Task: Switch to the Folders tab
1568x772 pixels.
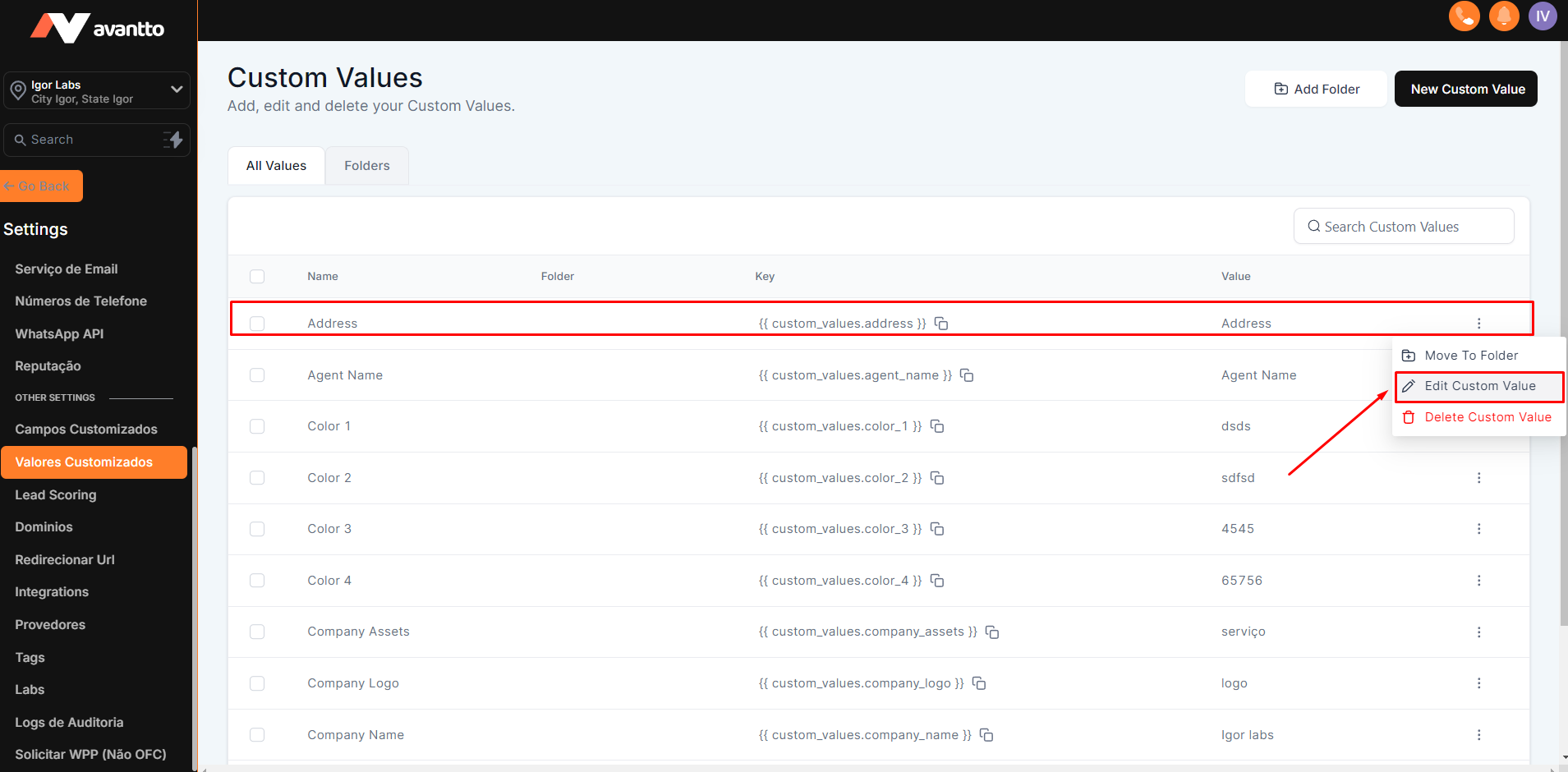Action: 366,166
